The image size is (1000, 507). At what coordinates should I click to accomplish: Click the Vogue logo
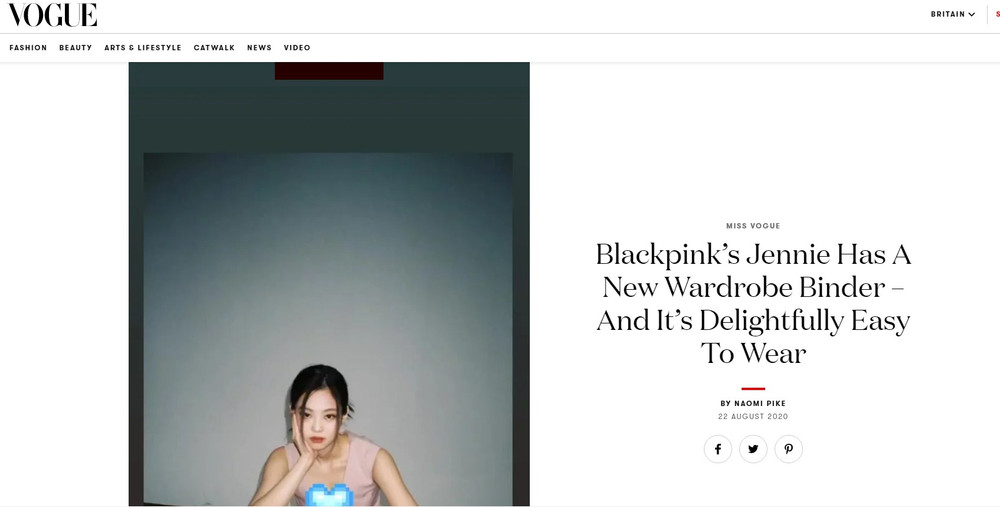52,15
